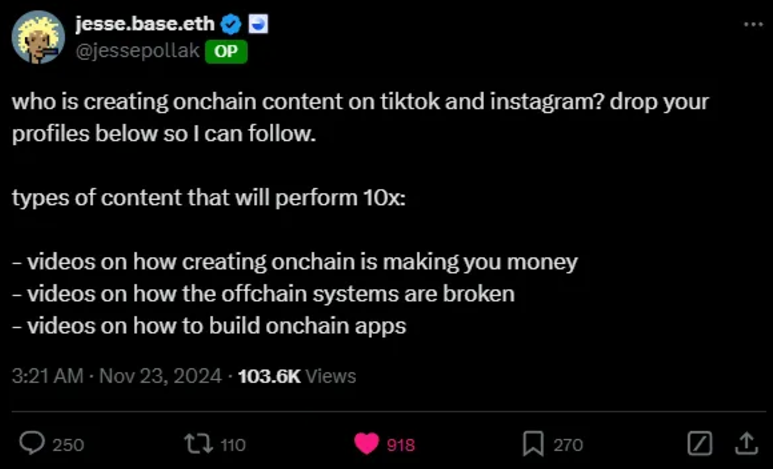The width and height of the screenshot is (773, 469).
Task: Click the Base affiliation badge icon
Action: point(256,24)
